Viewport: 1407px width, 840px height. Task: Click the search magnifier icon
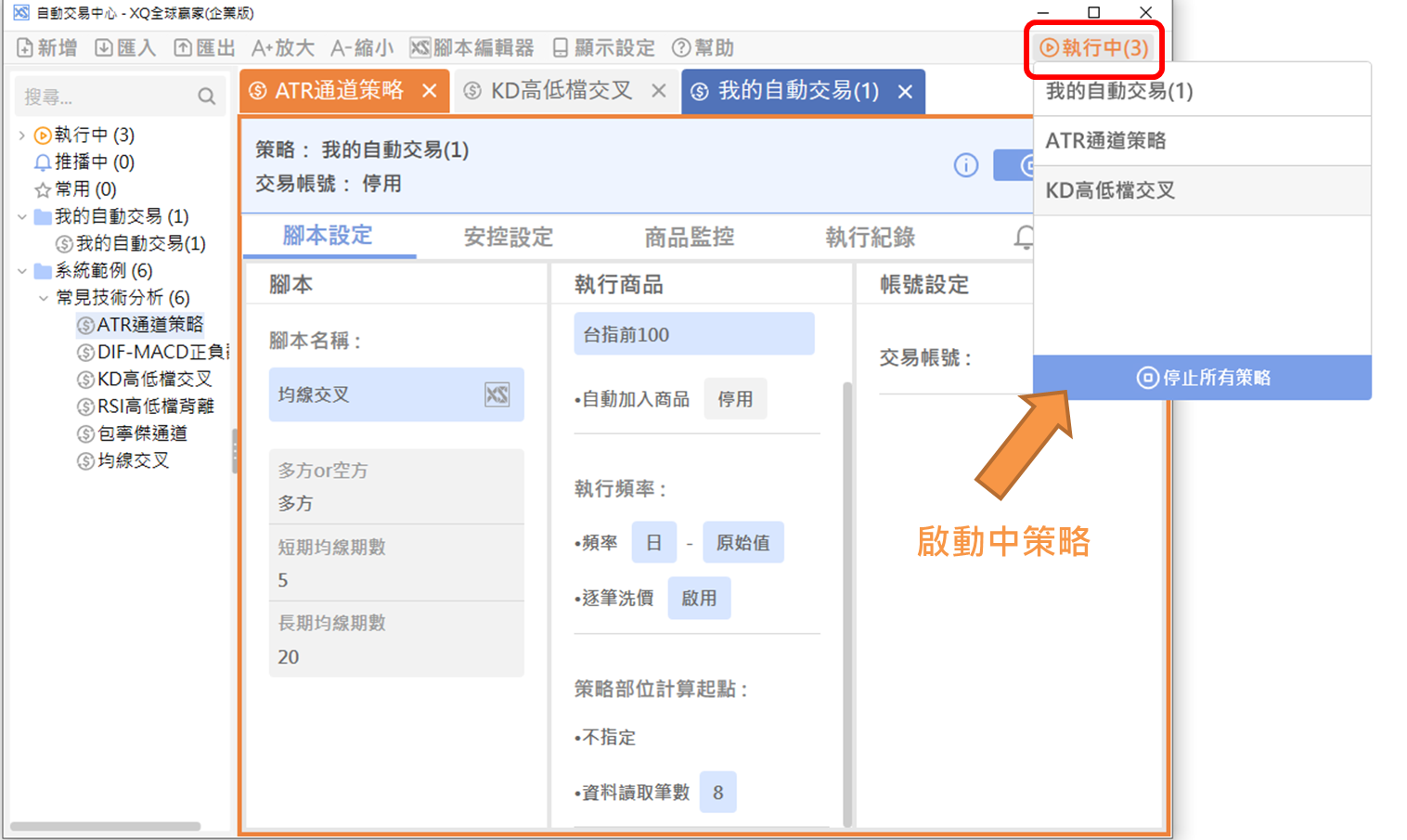[x=206, y=97]
